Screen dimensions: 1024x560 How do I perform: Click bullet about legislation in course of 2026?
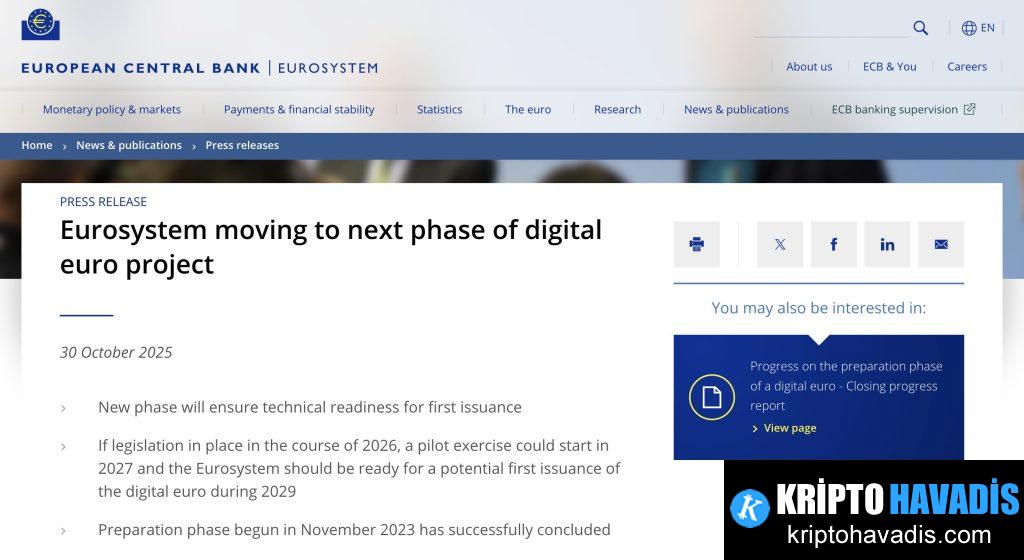click(359, 468)
